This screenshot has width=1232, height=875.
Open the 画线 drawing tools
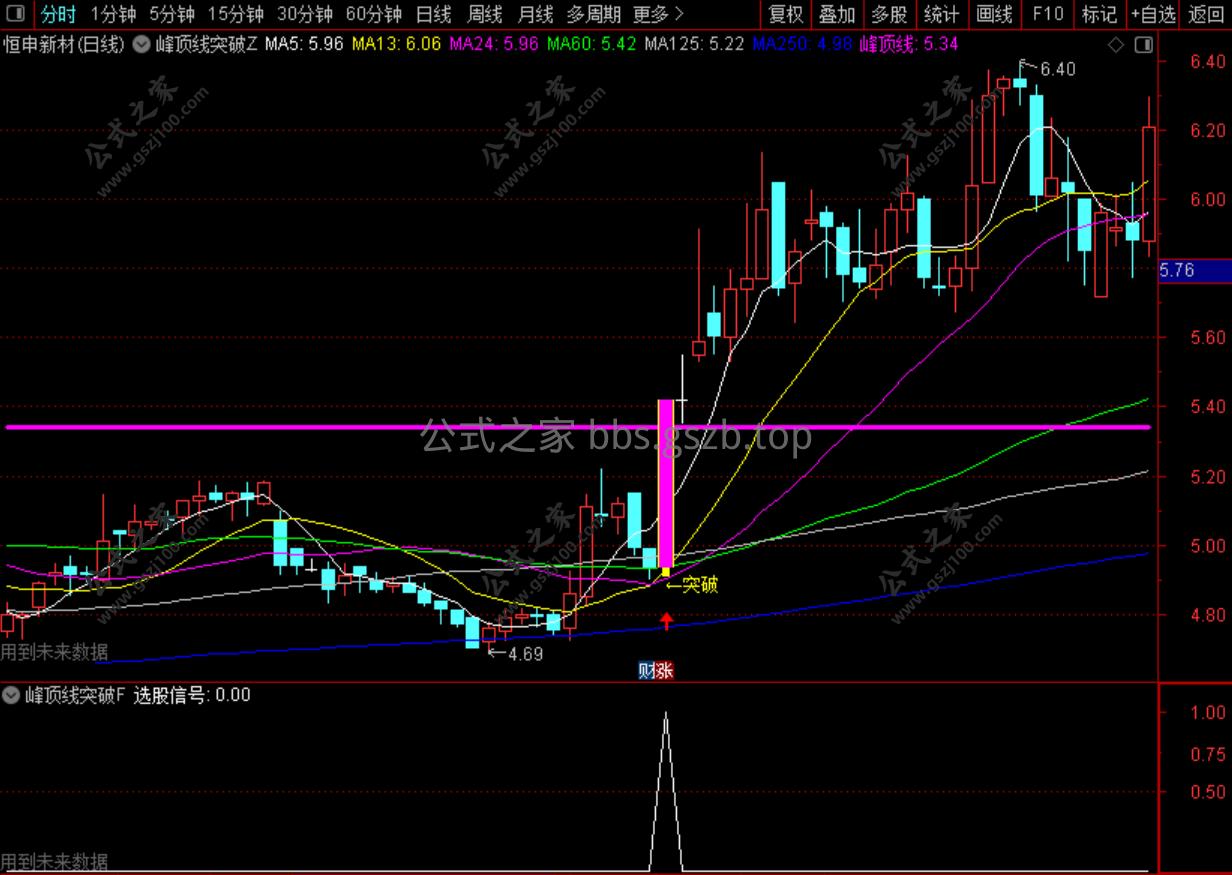994,14
